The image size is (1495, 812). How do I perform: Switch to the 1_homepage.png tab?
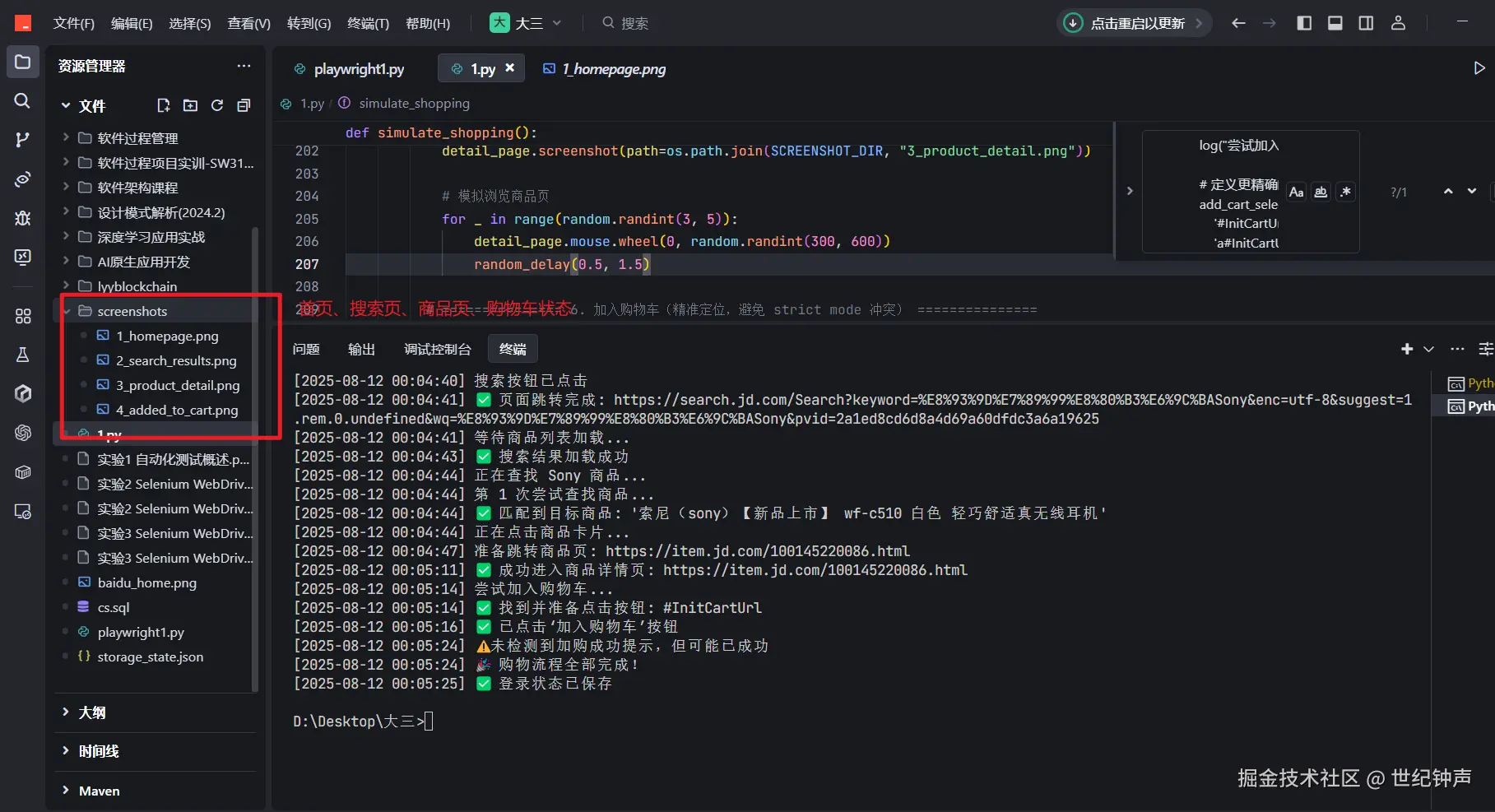606,69
